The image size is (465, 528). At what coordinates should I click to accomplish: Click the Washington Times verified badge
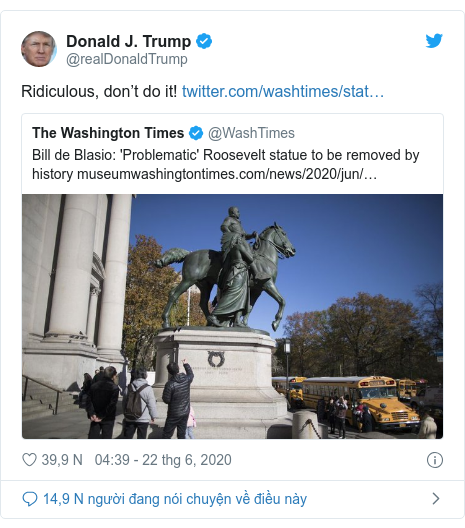pos(196,133)
